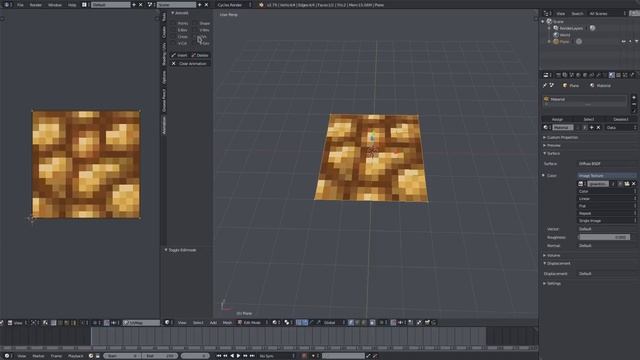Click the RenderLayers icon in the outliner
The image size is (640, 360).
tap(556, 28)
